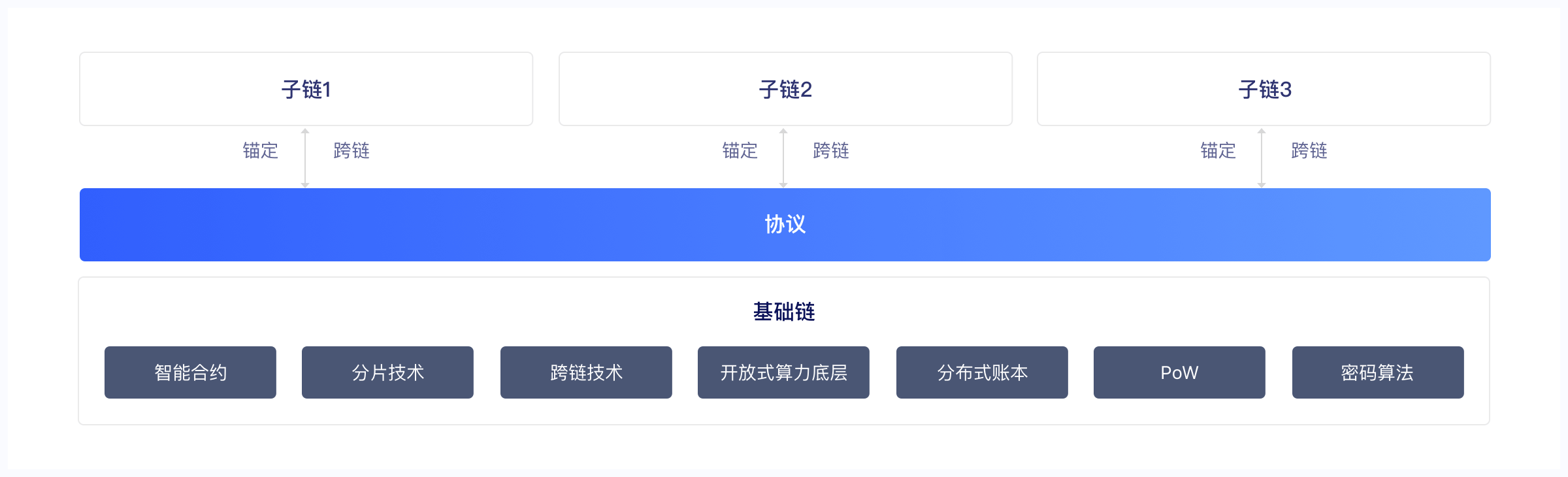Screen dimensions: 1568x477
Task: Click the 跨链 label under 子链3
Action: (1309, 151)
